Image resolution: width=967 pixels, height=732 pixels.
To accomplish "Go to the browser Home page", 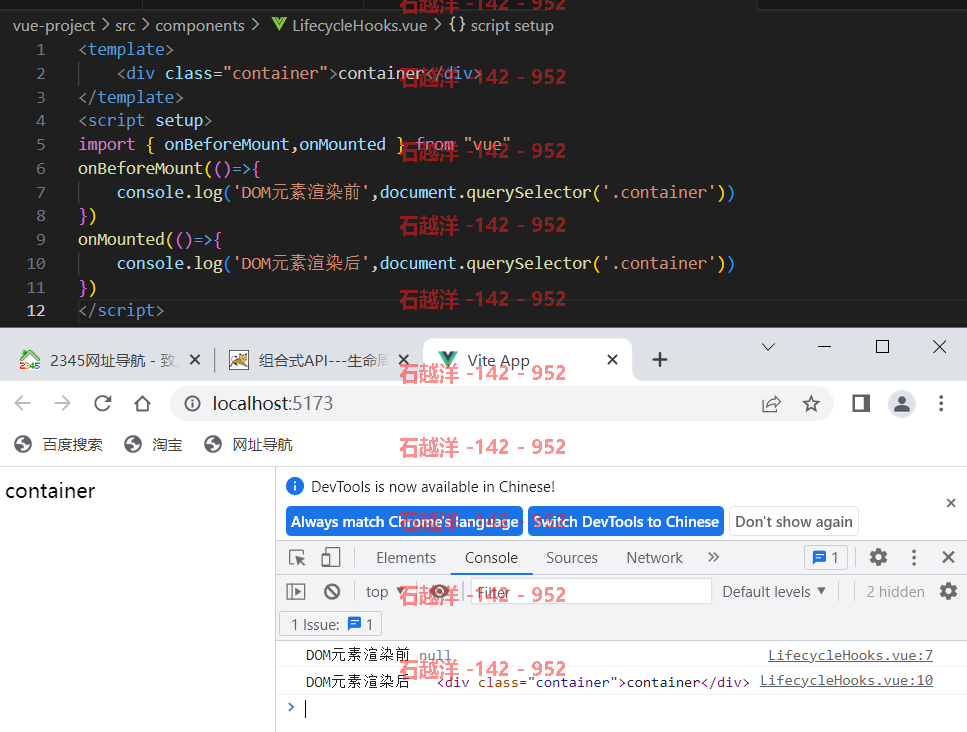I will (142, 403).
